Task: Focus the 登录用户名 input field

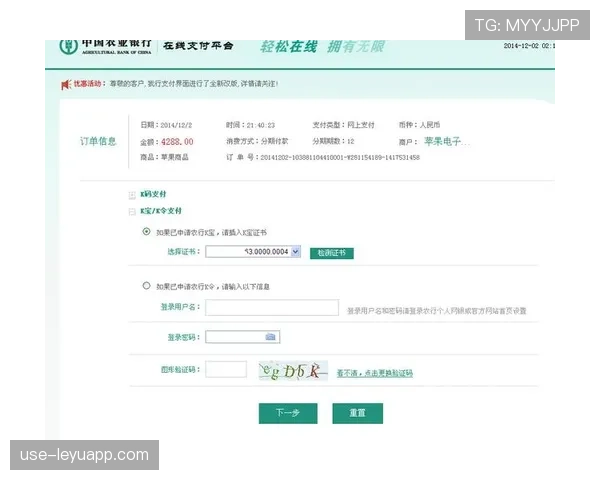Action: click(x=272, y=307)
